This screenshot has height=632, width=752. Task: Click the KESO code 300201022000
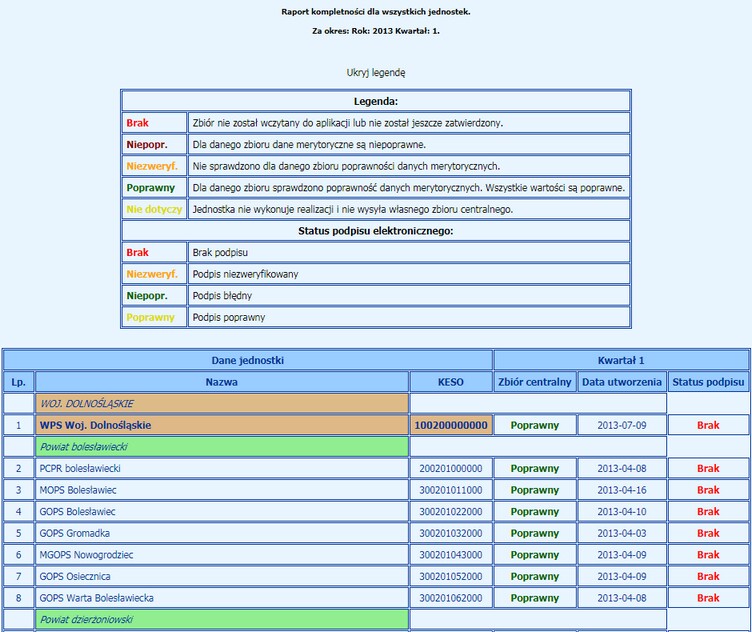pos(450,511)
